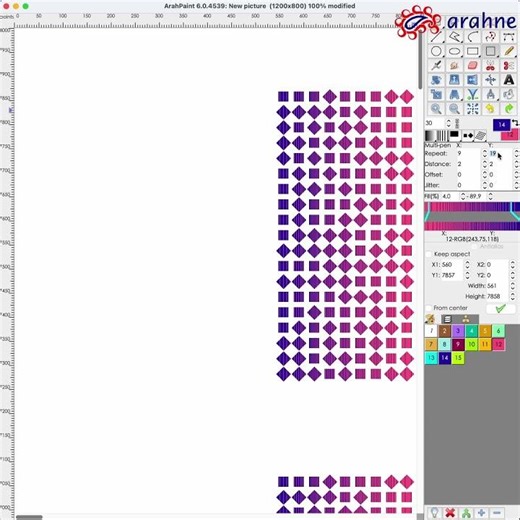Enable the From center checkbox
The image size is (520, 520).
[x=429, y=308]
